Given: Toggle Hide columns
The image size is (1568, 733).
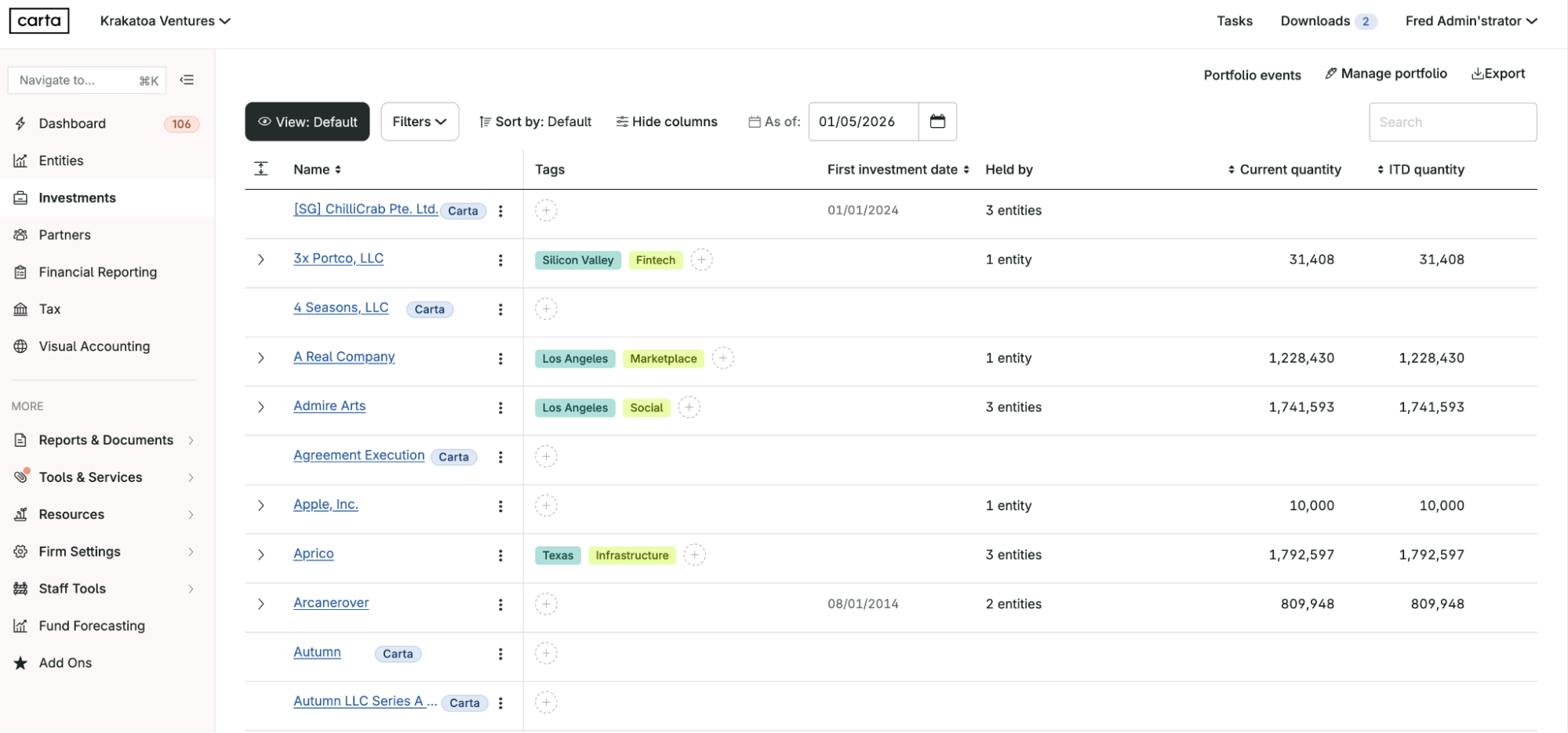Looking at the screenshot, I should pos(666,122).
